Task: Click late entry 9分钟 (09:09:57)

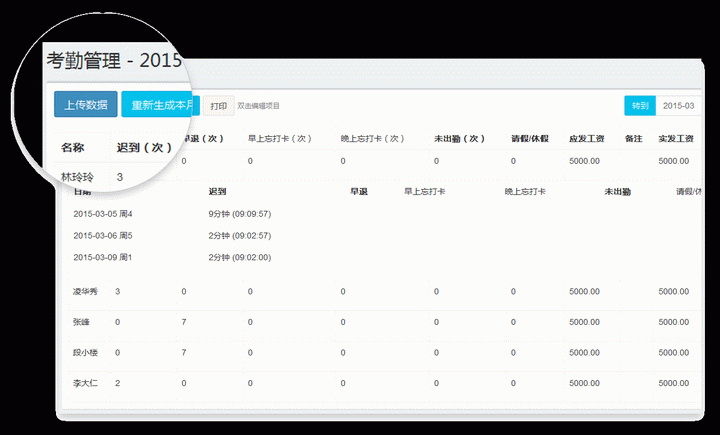Action: [240, 214]
